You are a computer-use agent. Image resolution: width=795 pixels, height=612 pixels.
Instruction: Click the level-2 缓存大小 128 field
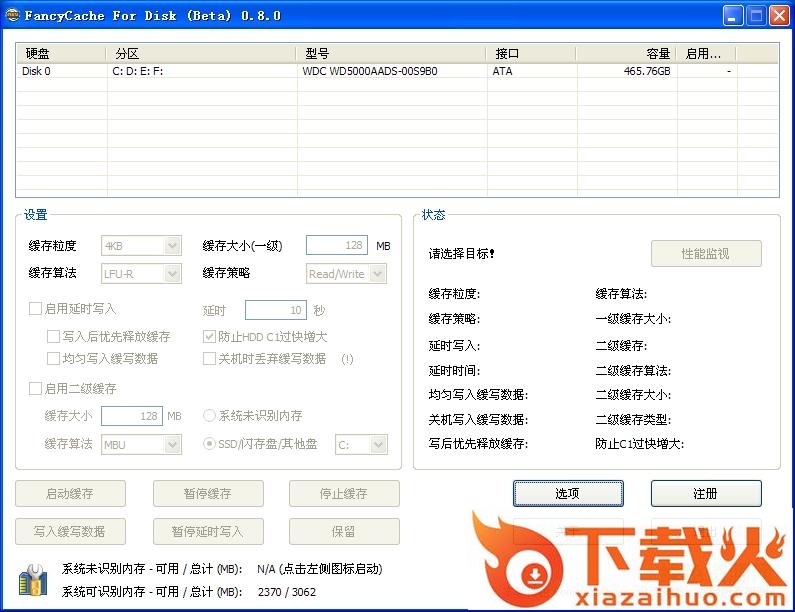tap(132, 416)
